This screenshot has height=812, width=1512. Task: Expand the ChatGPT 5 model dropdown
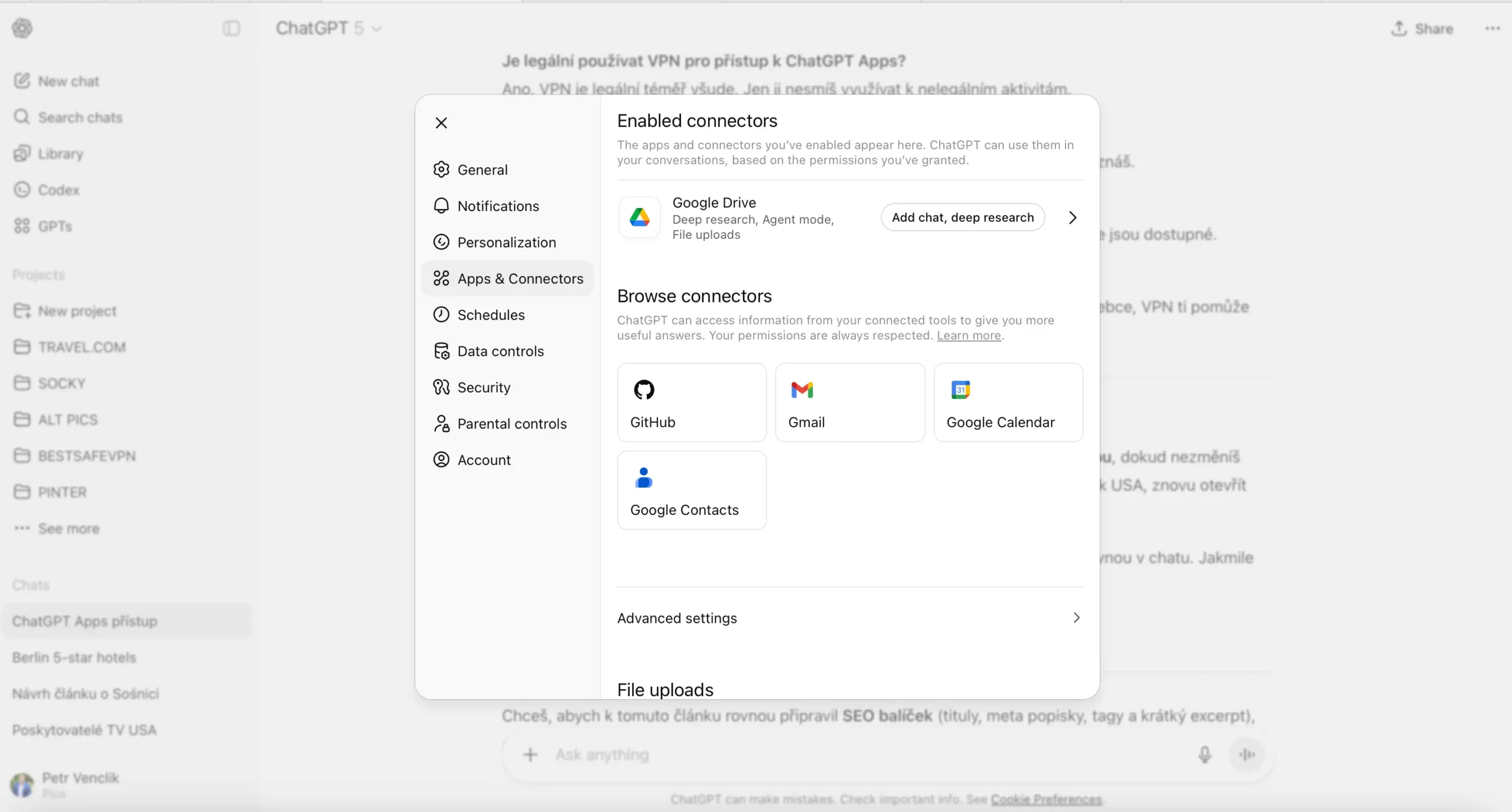pyautogui.click(x=376, y=28)
